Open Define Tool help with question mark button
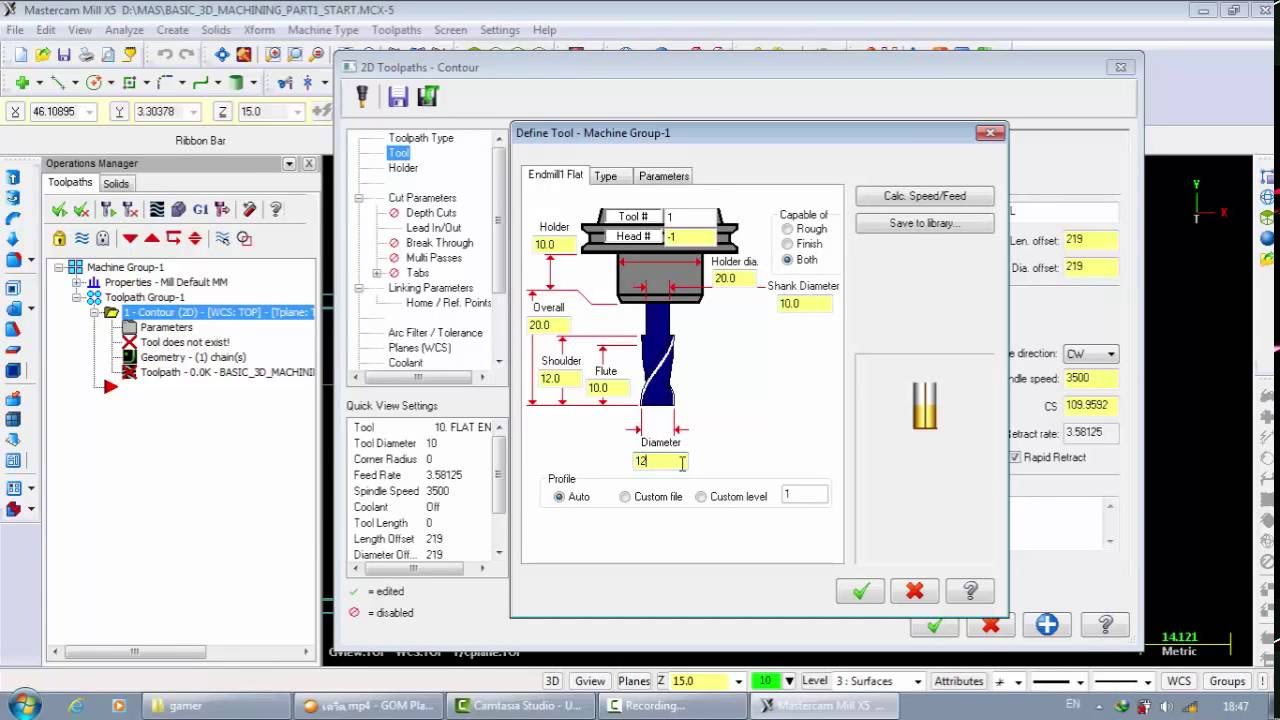Screen dimensions: 1280x720 [x=970, y=591]
